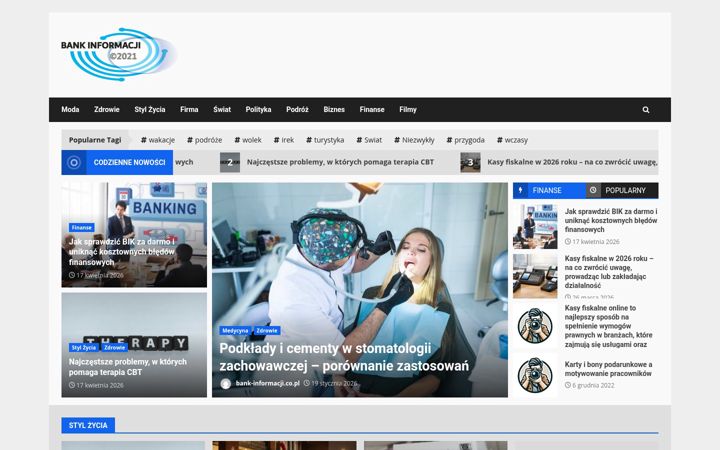Open Styl Życia menu item

150,109
